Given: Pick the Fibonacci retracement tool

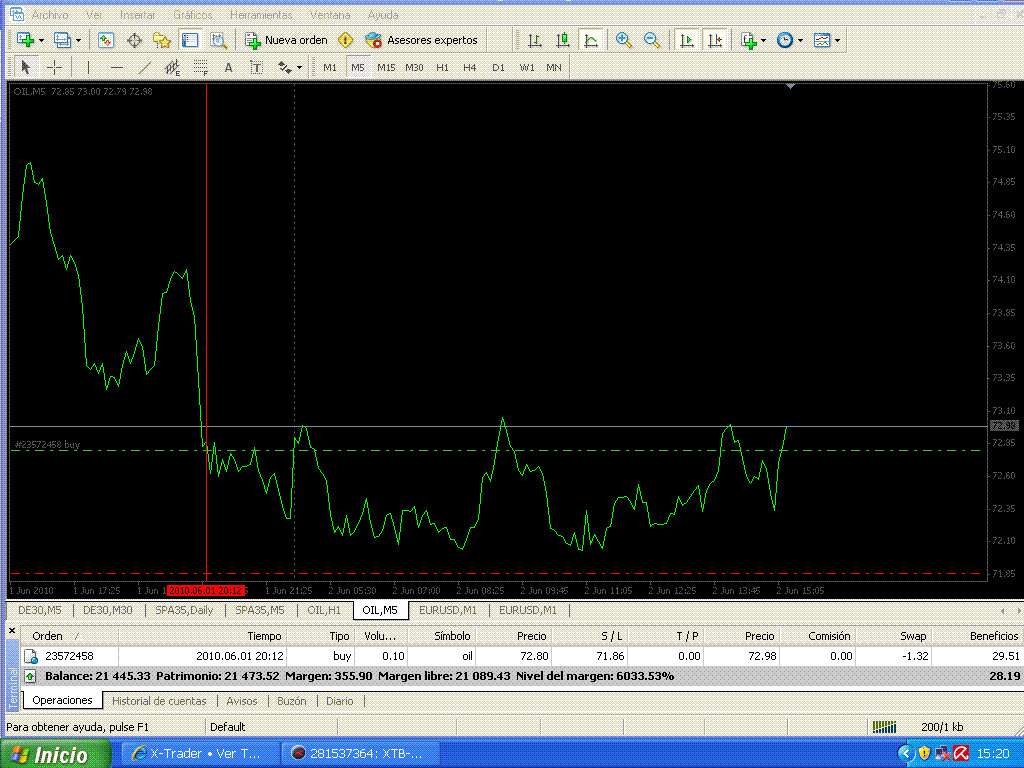Looking at the screenshot, I should [201, 67].
